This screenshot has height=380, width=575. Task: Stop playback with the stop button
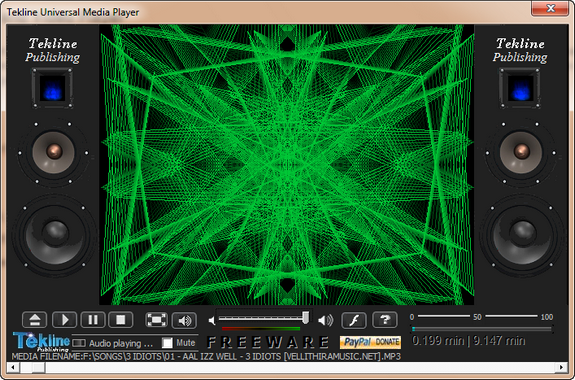click(x=121, y=320)
